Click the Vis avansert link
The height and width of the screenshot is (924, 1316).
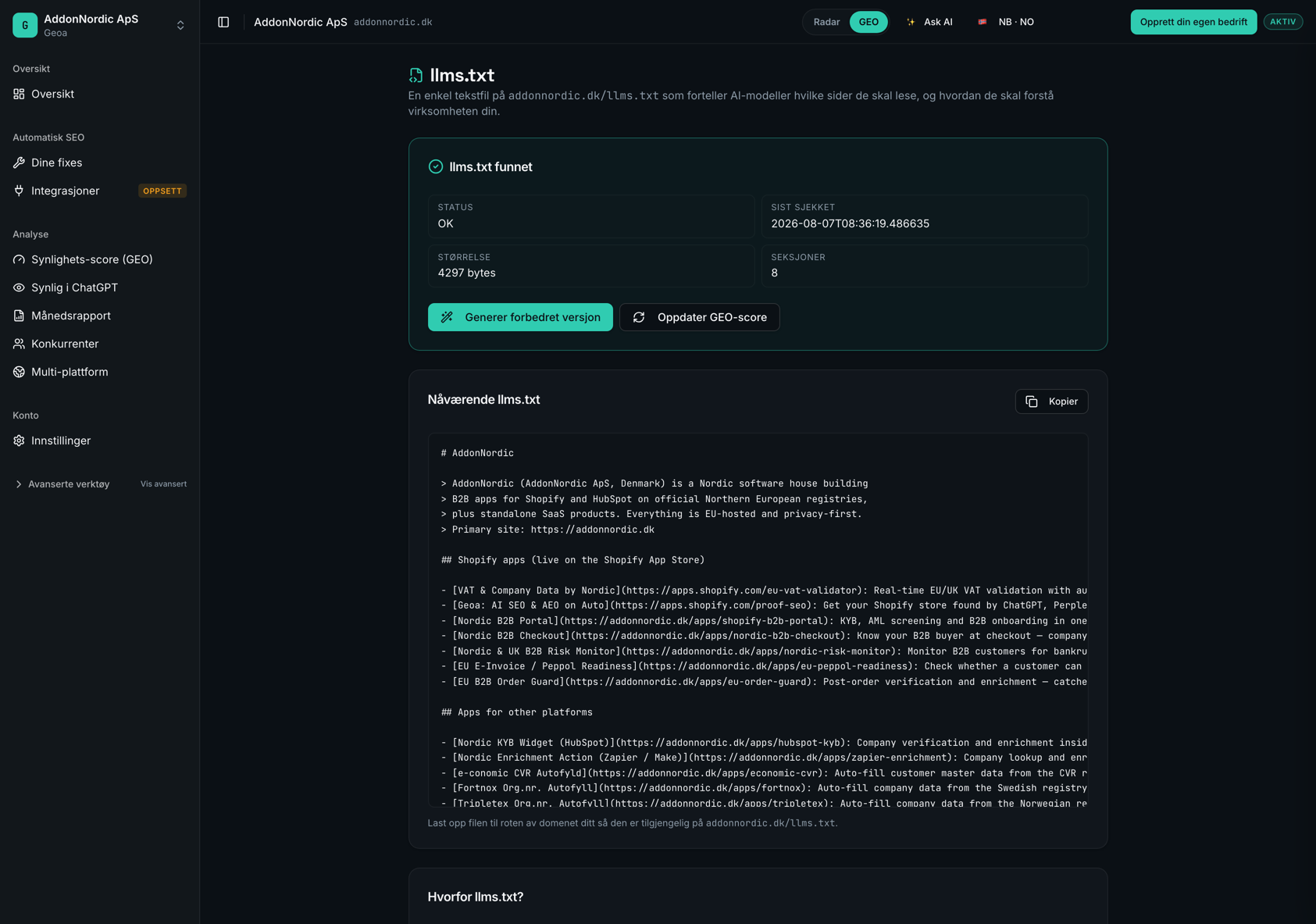[x=163, y=484]
